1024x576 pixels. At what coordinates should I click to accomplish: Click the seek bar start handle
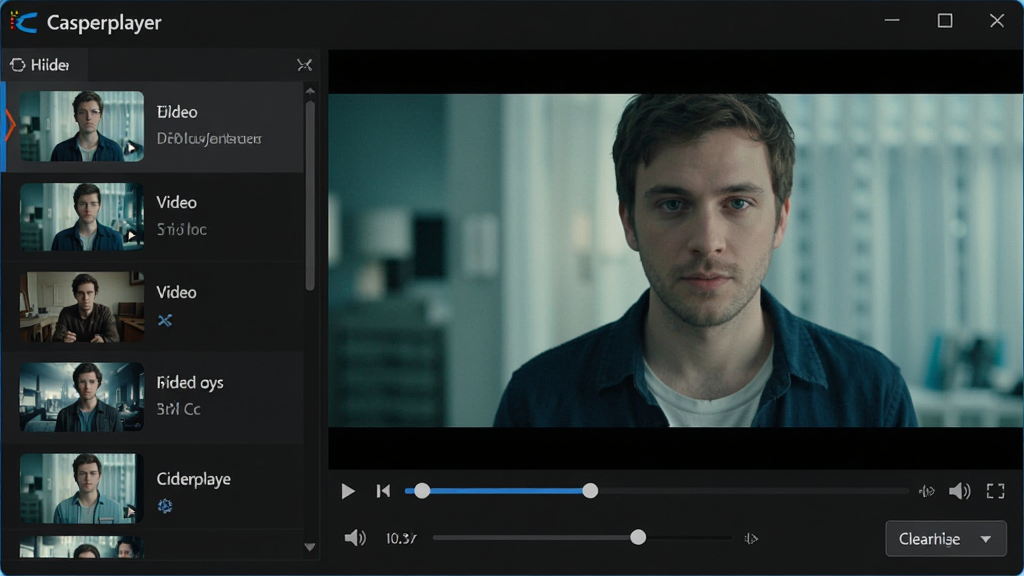(422, 491)
